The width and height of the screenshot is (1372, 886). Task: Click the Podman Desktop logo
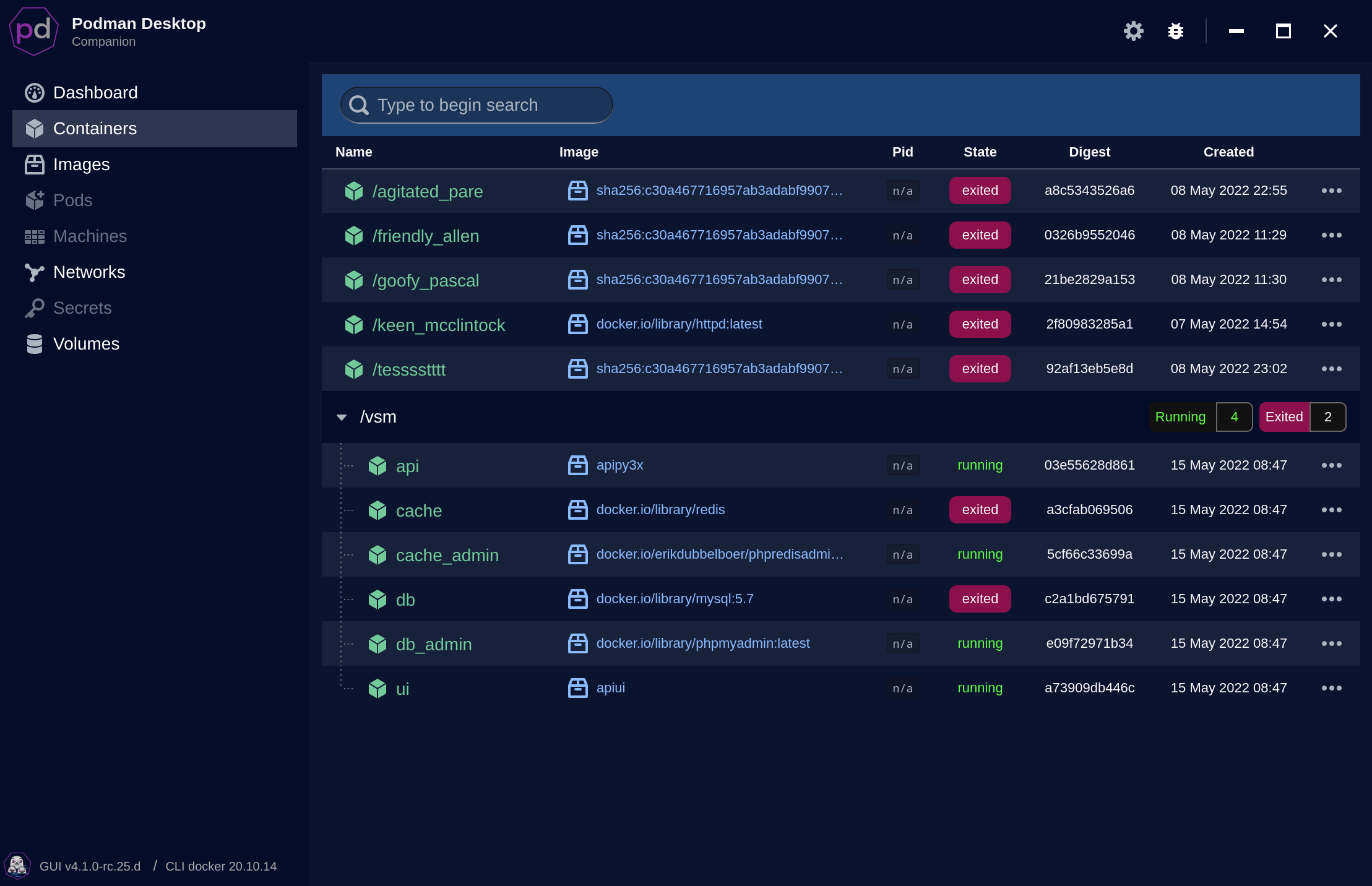coord(34,31)
